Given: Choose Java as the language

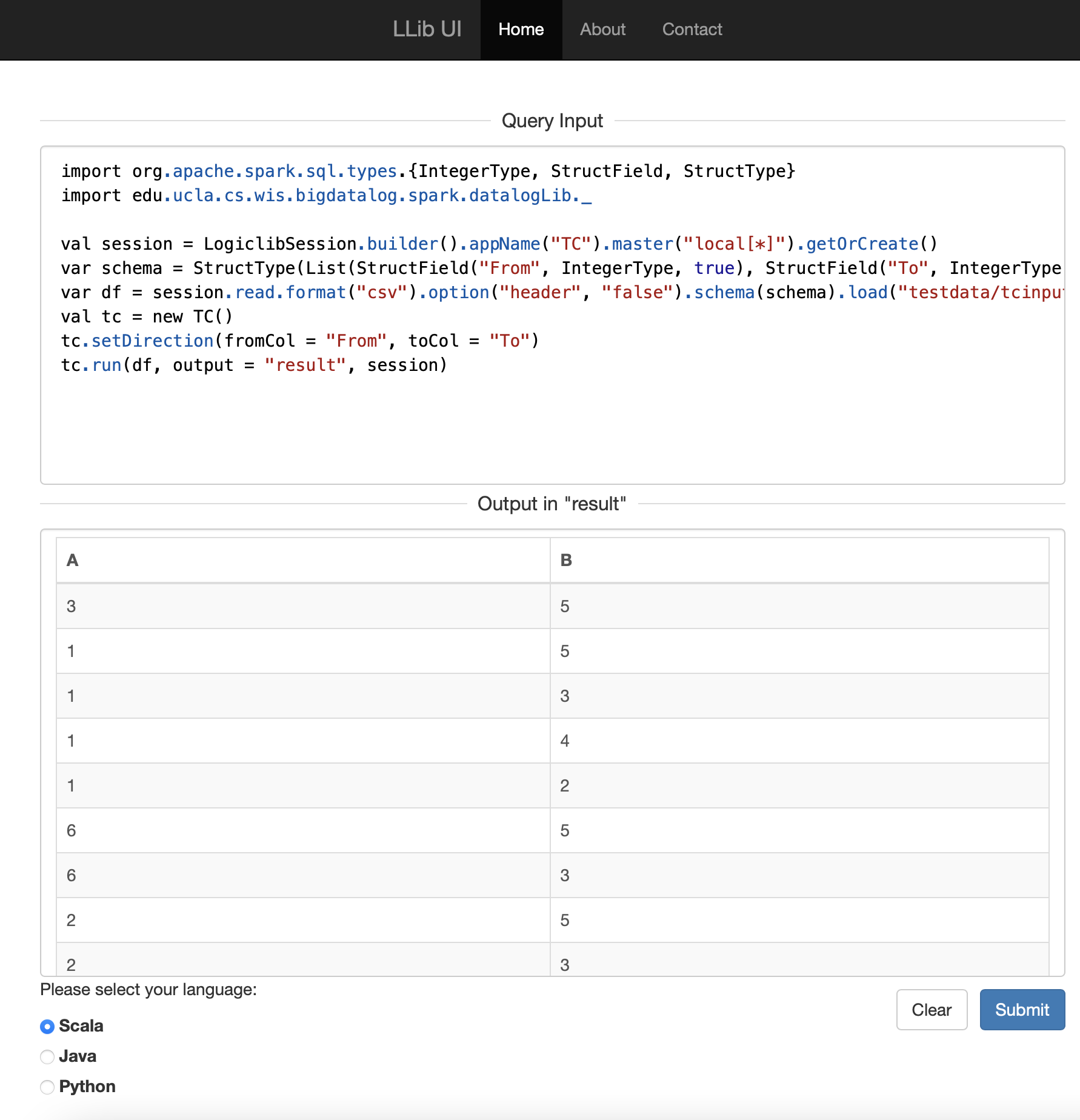Looking at the screenshot, I should coord(47,1057).
